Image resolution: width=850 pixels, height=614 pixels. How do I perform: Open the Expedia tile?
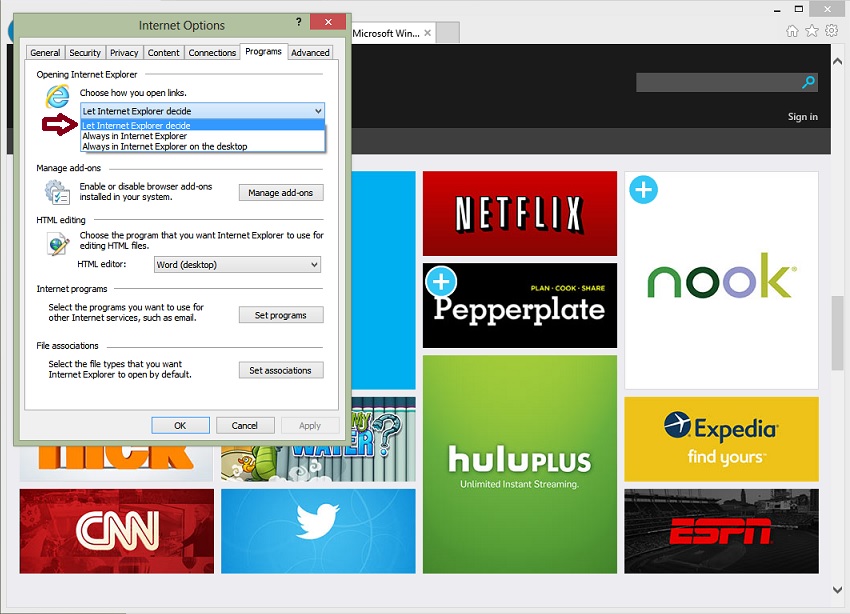point(722,439)
